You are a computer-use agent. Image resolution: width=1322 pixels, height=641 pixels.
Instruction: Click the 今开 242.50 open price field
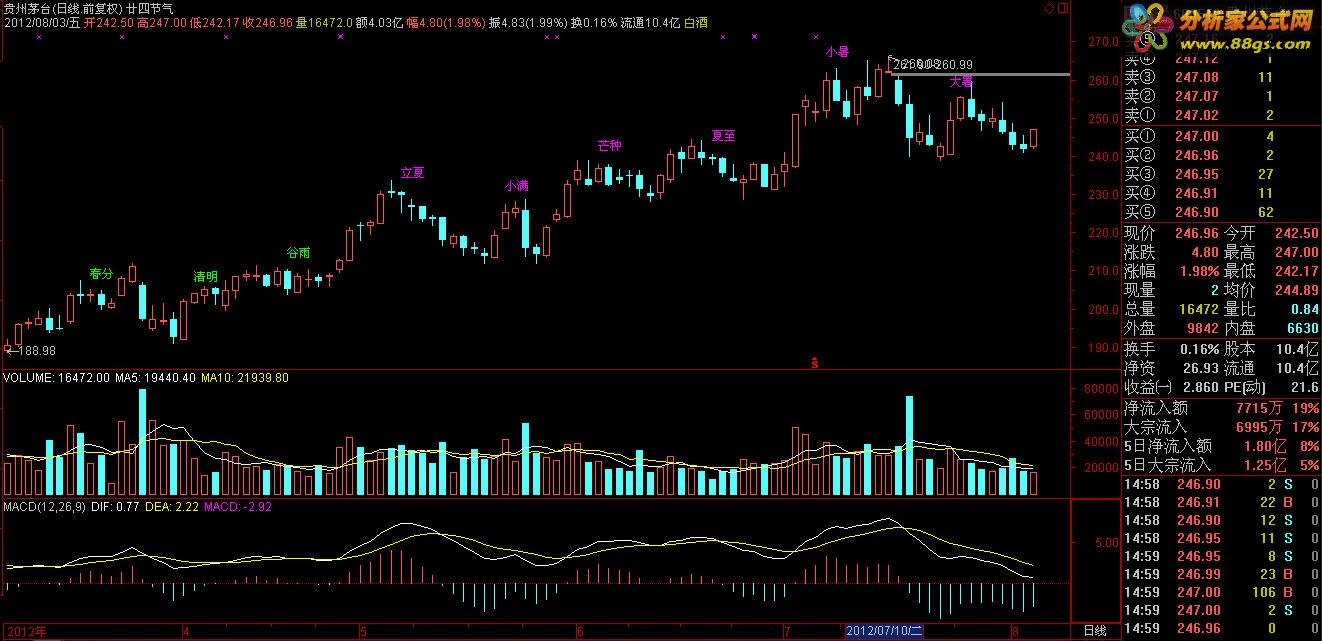(x=1271, y=233)
